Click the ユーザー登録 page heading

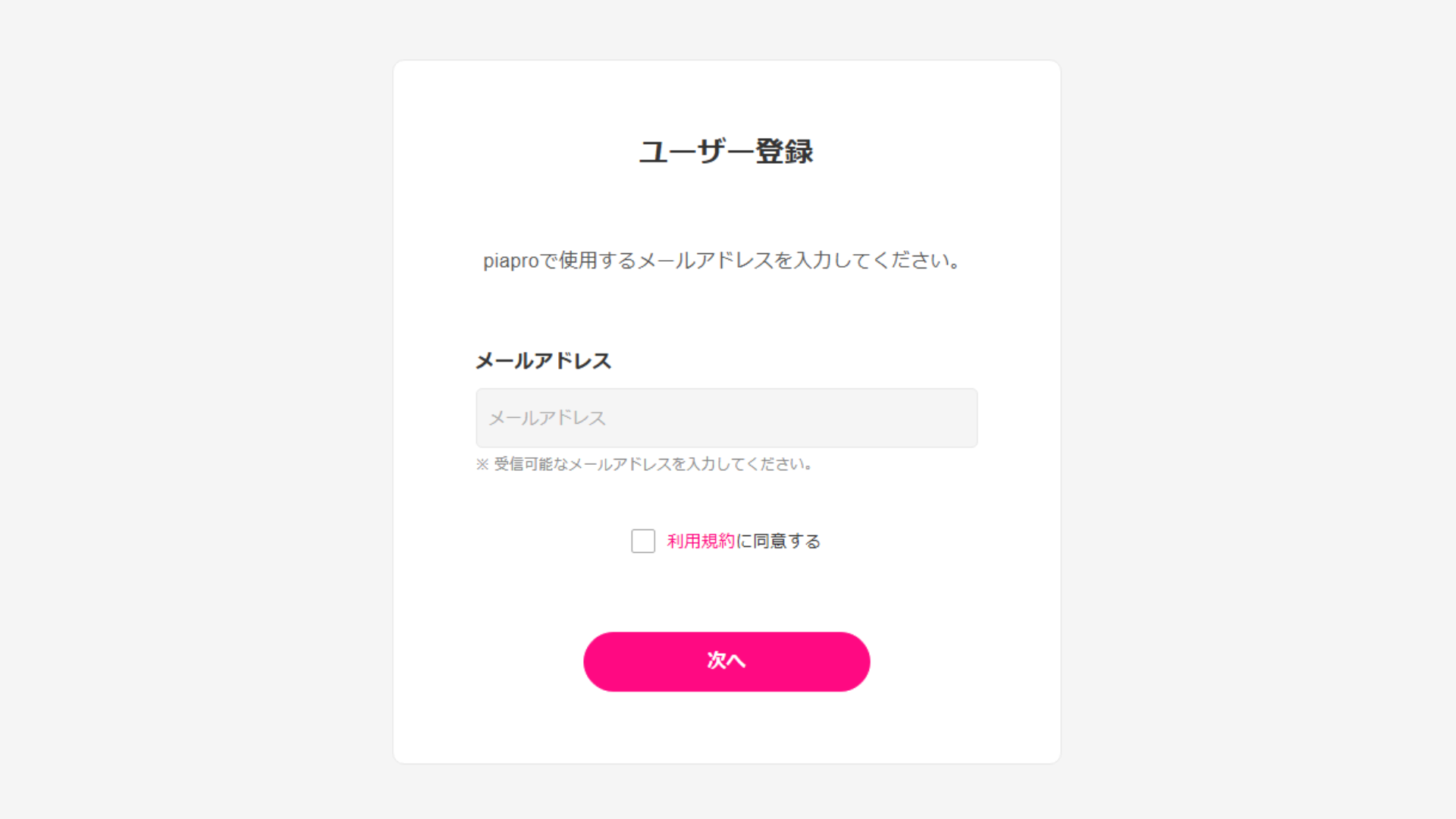[726, 151]
